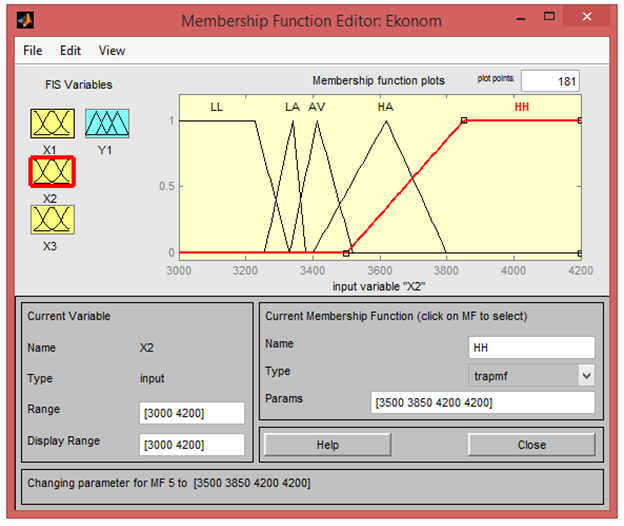Click the plot points input field
Screen dimensions: 624x526
point(549,81)
